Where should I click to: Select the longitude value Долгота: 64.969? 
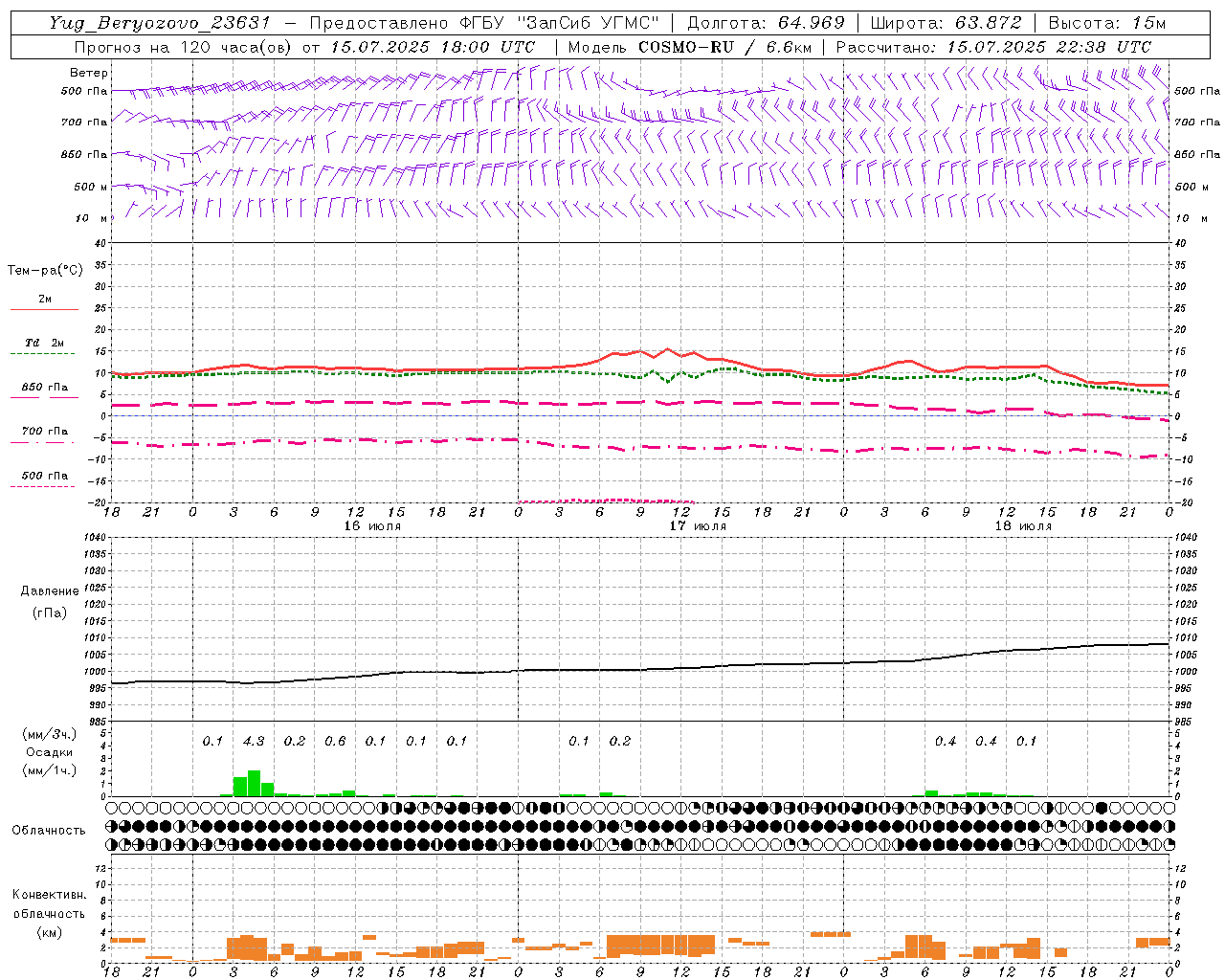[766, 23]
